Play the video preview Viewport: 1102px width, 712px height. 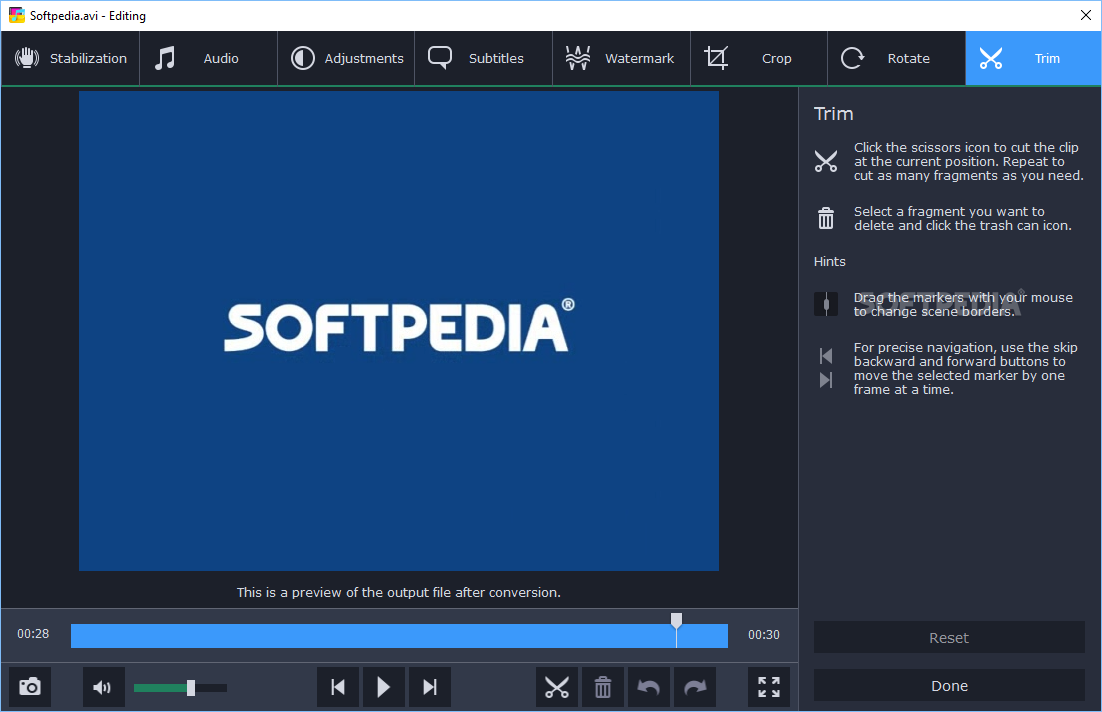pos(384,687)
